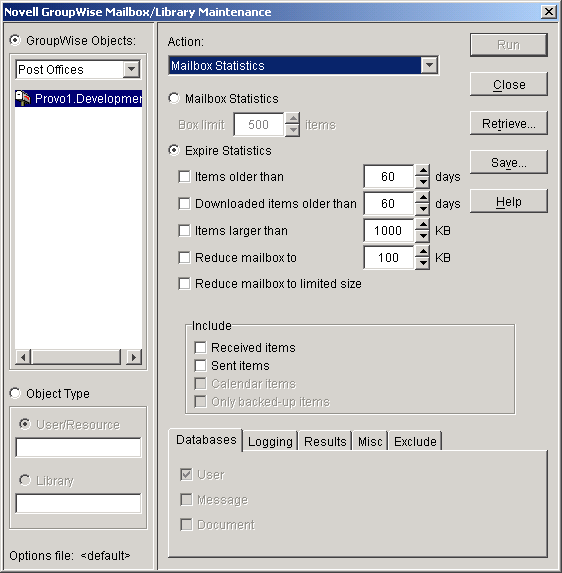Decrease Reduce mailbox to KB value
562x573 pixels.
[x=423, y=263]
